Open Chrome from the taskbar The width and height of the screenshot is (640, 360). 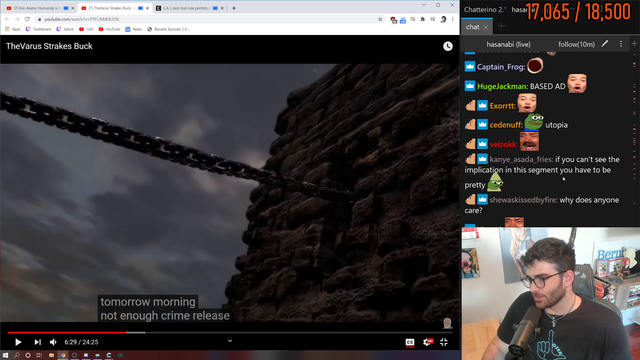(63, 355)
